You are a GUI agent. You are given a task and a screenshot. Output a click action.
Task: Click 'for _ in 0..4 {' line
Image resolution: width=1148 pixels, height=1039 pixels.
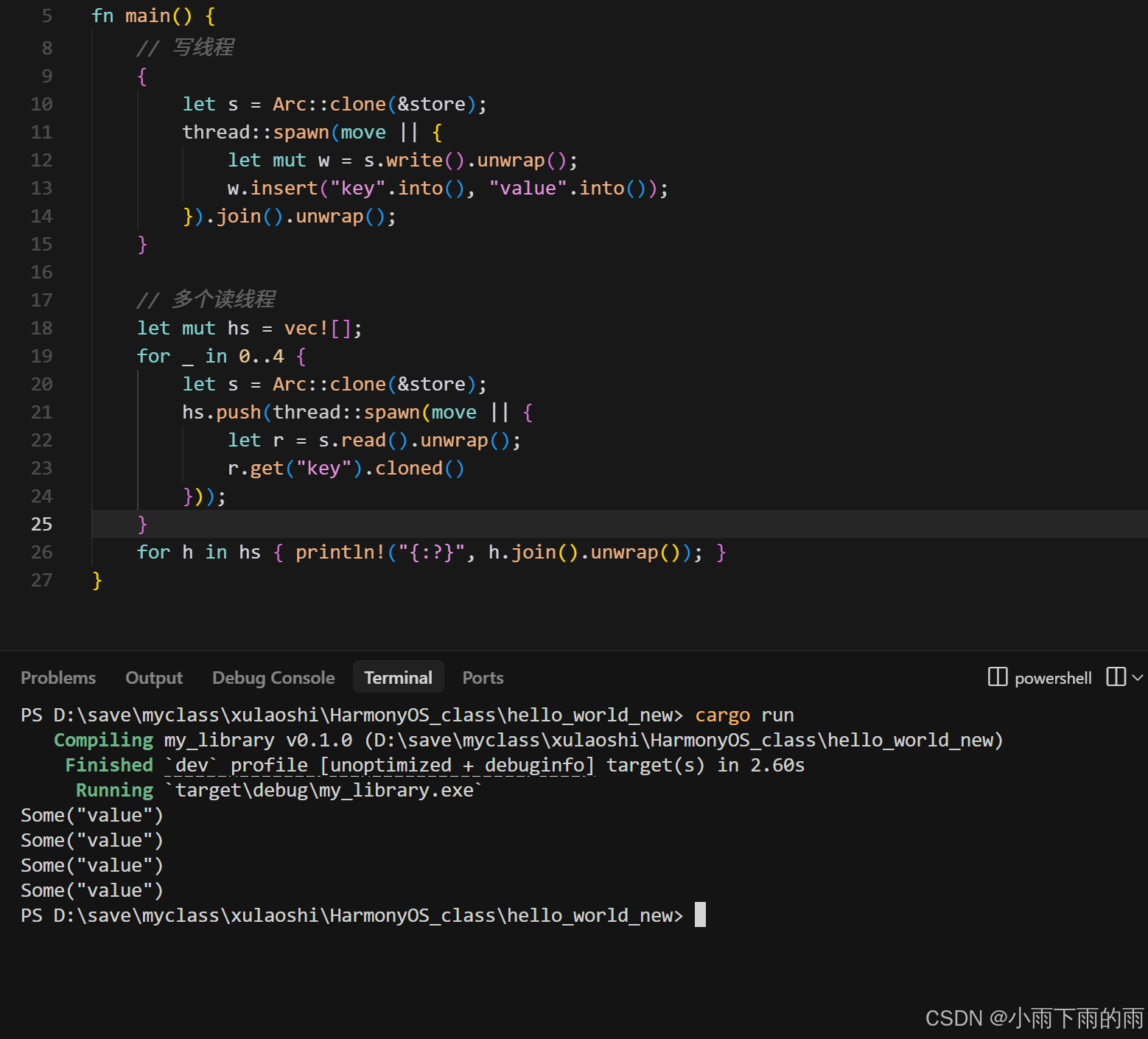pyautogui.click(x=222, y=356)
